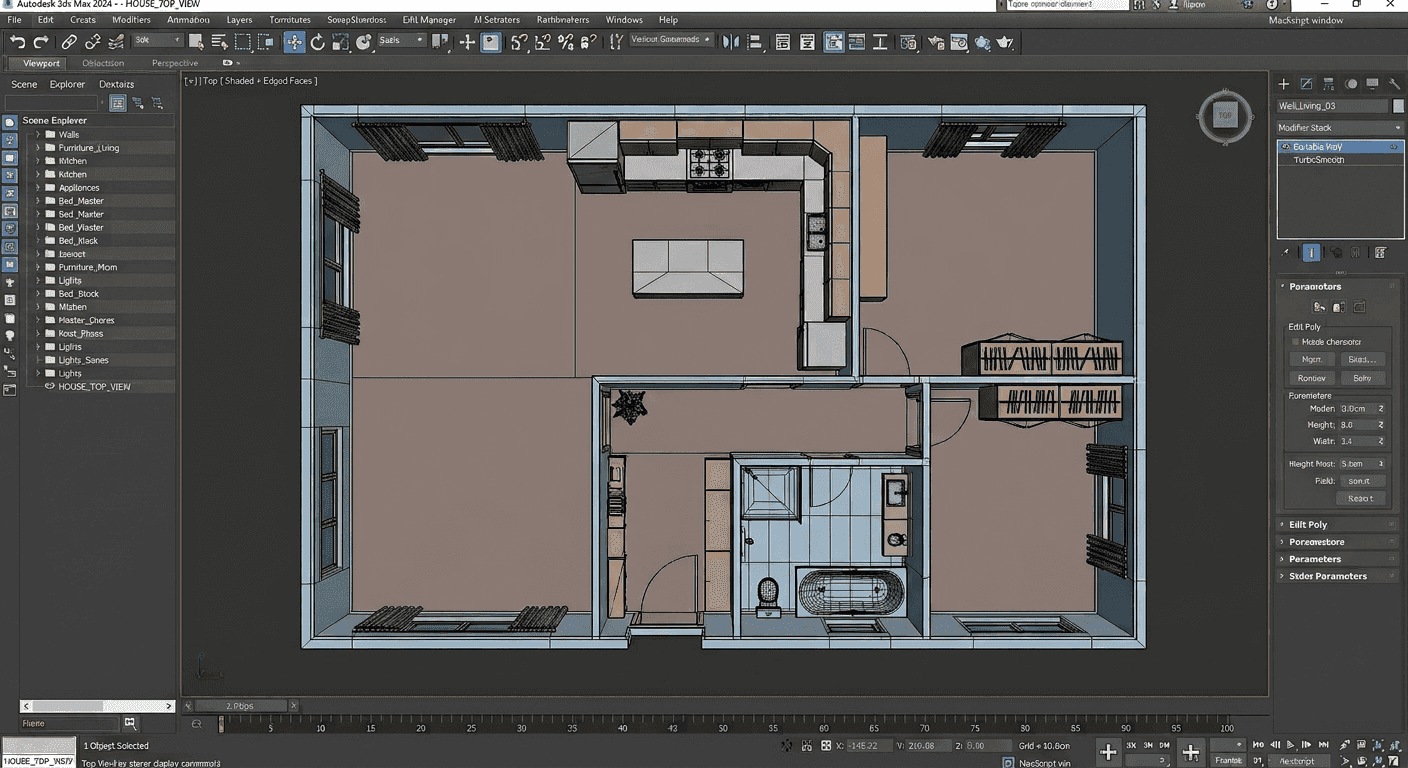Image resolution: width=1408 pixels, height=768 pixels.
Task: Open the Utilities wrench tab
Action: (x=1395, y=84)
